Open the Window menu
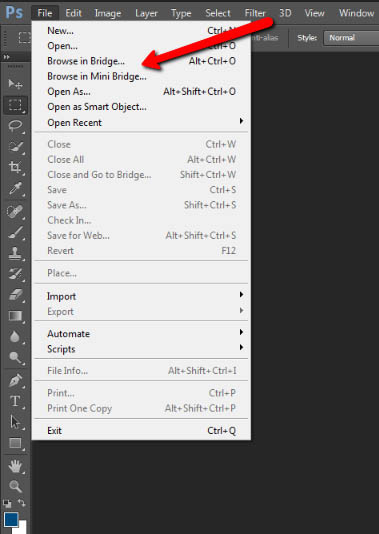Viewport: 379px width, 534px height. 356,13
